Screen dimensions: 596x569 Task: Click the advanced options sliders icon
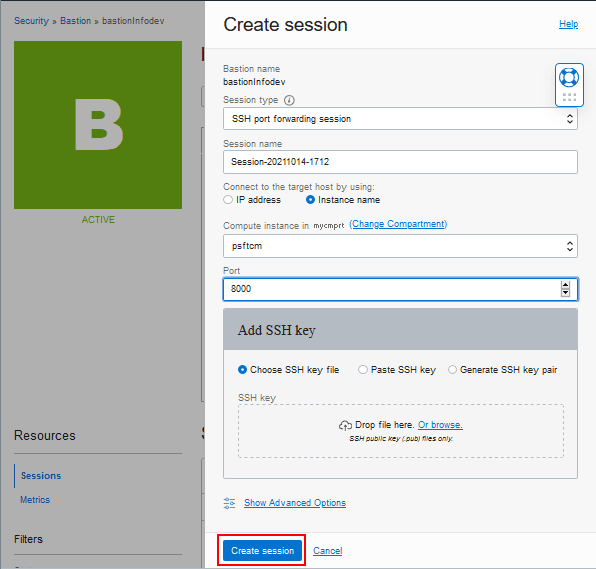(x=229, y=503)
